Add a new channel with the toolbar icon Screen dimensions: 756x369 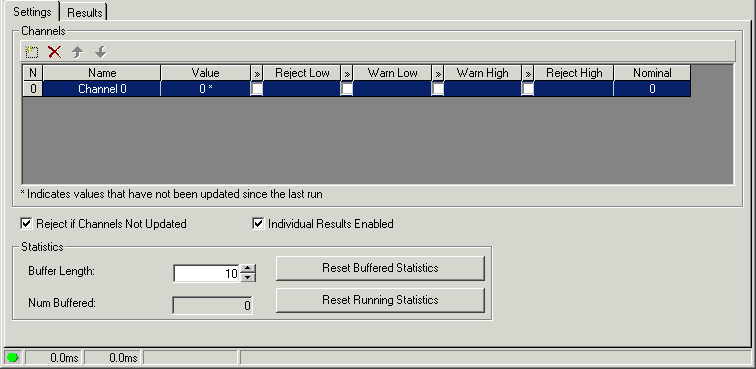32,52
